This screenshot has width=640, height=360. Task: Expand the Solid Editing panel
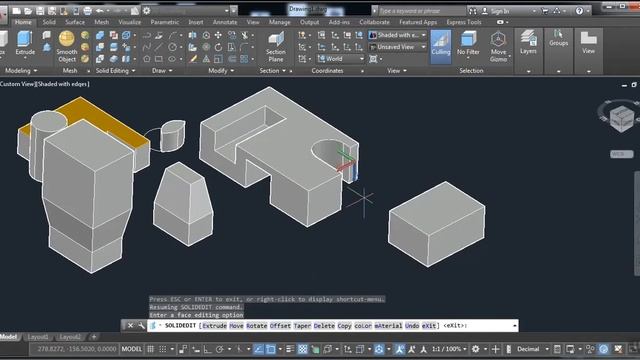click(115, 71)
